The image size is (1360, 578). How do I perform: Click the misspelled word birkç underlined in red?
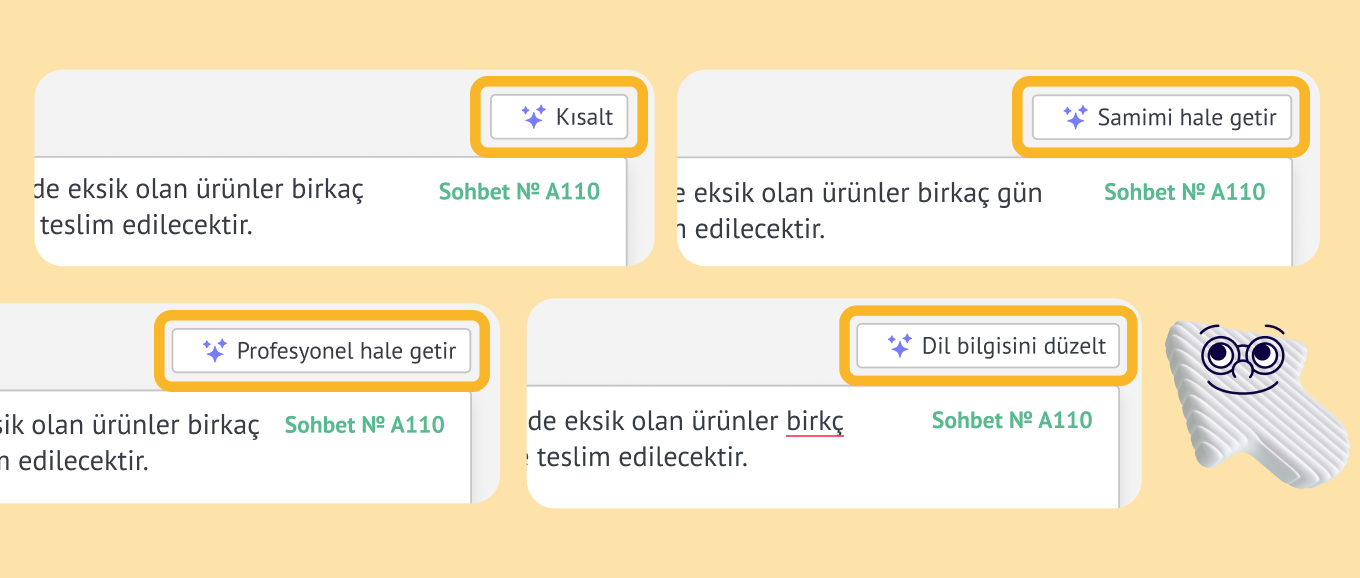(815, 422)
